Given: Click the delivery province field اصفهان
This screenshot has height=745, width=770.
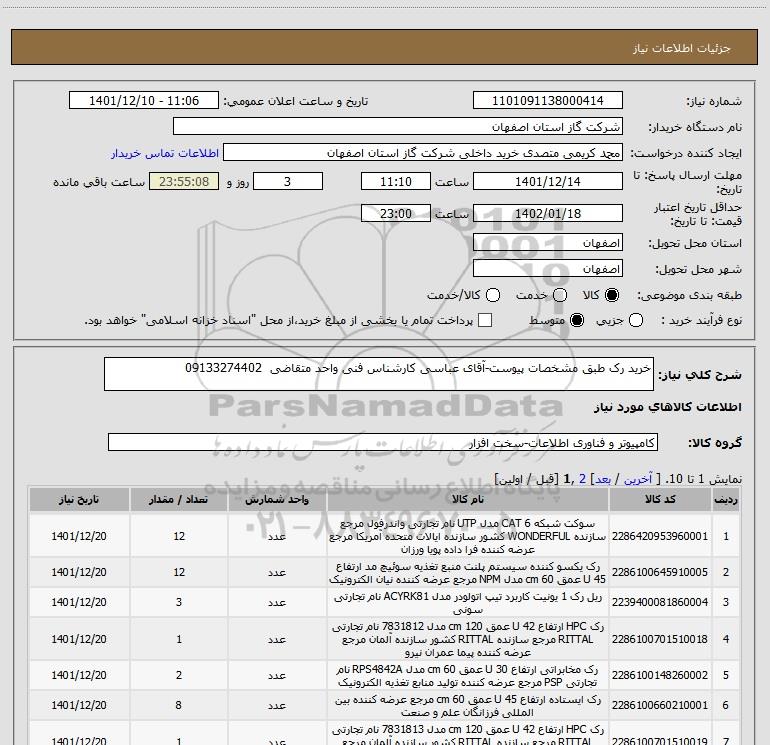Looking at the screenshot, I should pyautogui.click(x=548, y=242).
